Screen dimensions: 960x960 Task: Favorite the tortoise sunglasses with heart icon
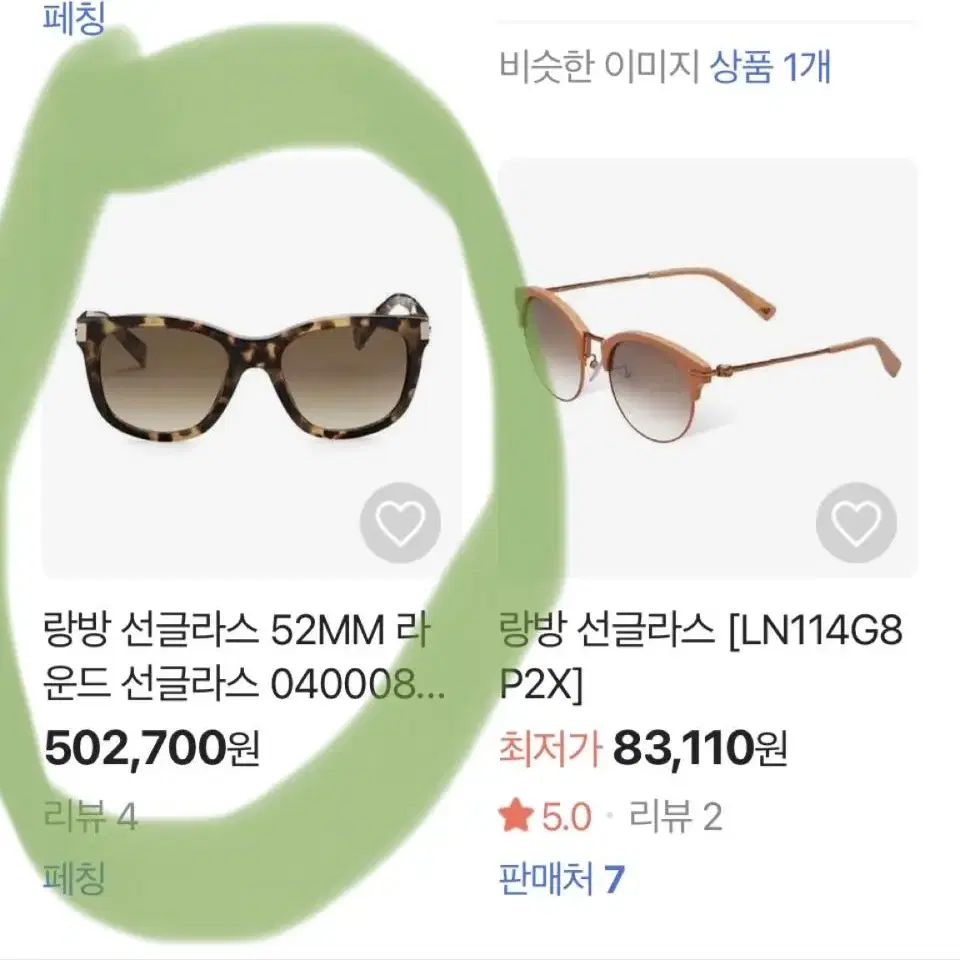[x=400, y=522]
